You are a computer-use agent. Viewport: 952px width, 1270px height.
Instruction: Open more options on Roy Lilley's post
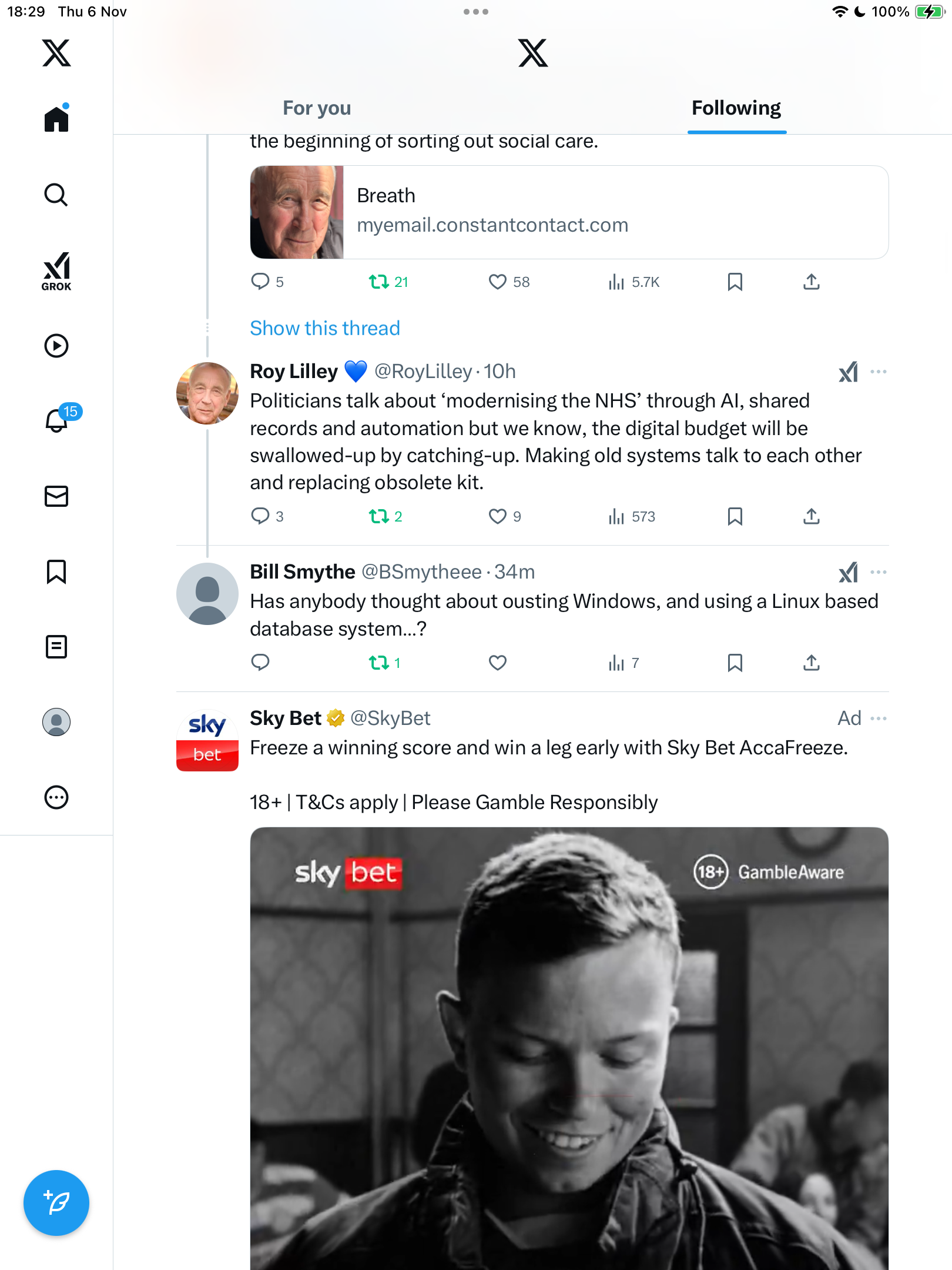[879, 372]
